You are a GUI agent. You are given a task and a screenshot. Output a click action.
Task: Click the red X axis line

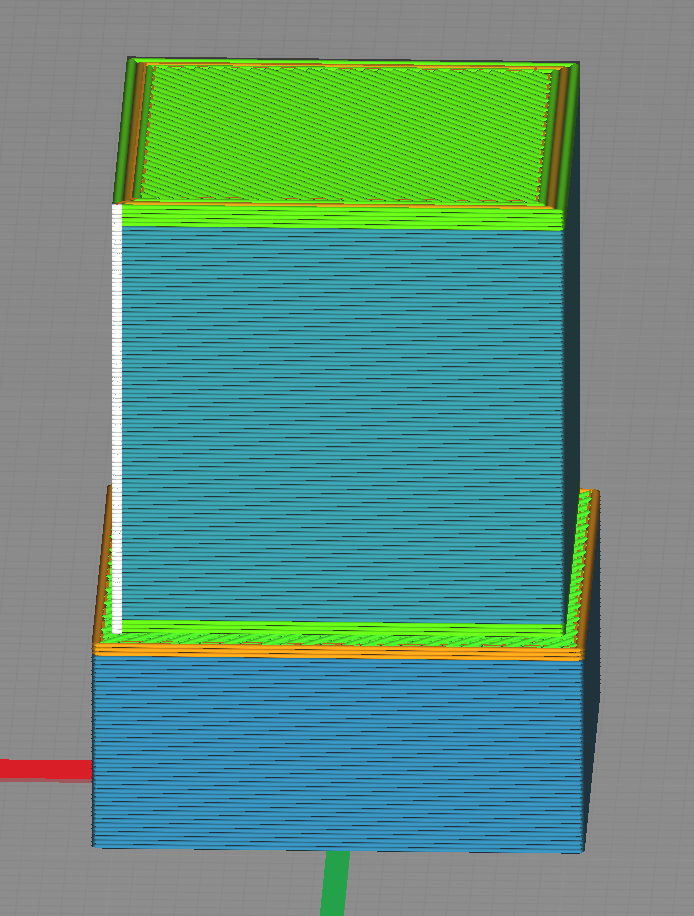(46, 769)
